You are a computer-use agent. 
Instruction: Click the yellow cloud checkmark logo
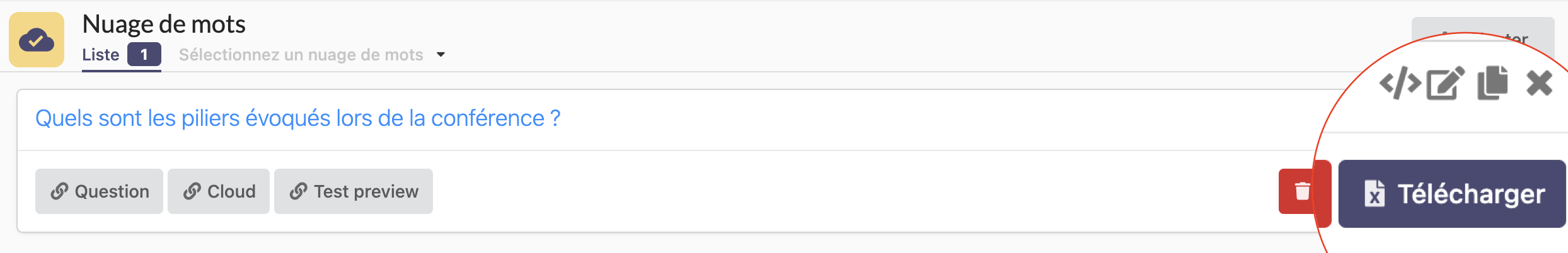click(37, 40)
